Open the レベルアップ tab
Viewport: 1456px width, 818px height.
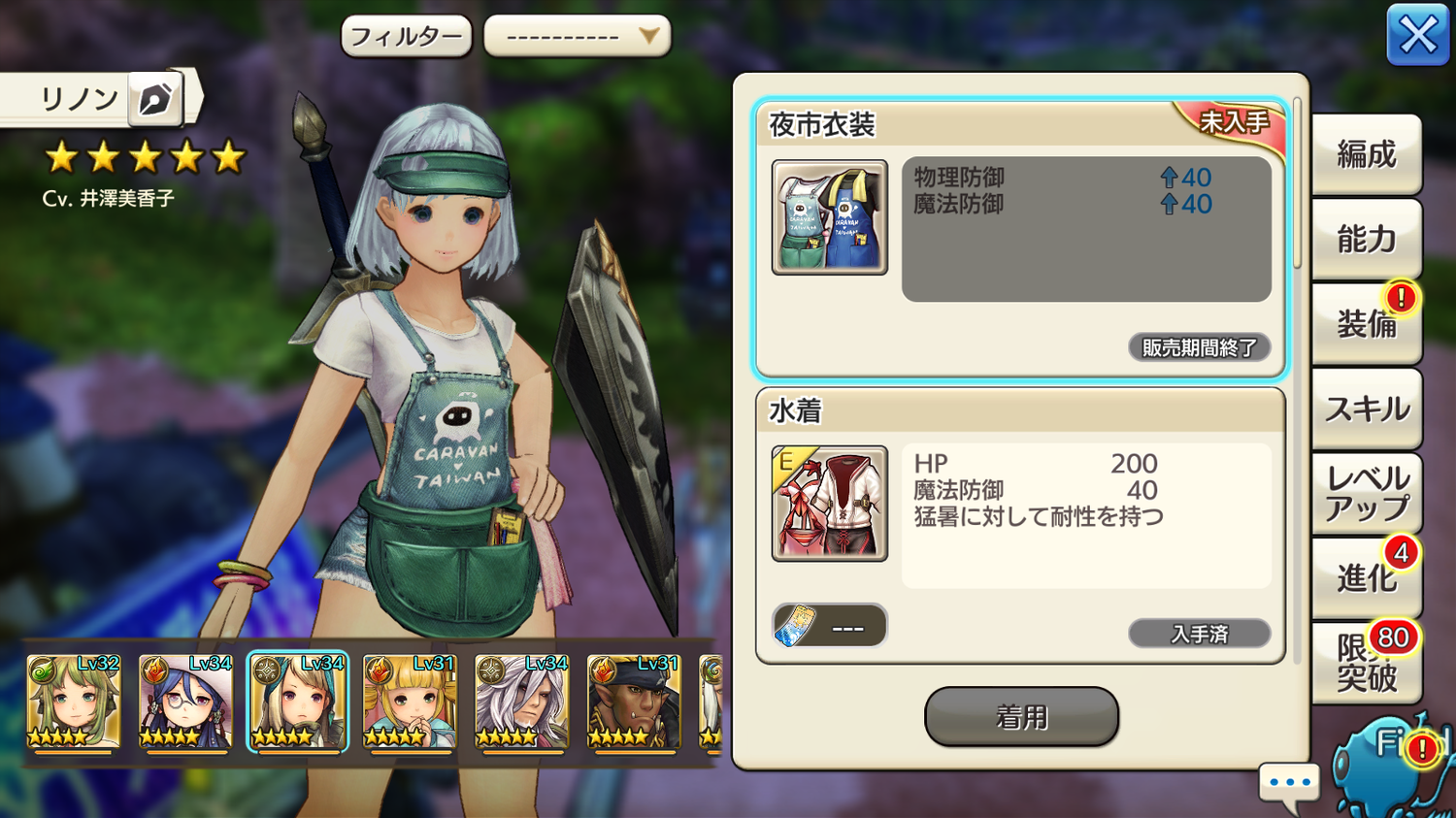click(1367, 493)
